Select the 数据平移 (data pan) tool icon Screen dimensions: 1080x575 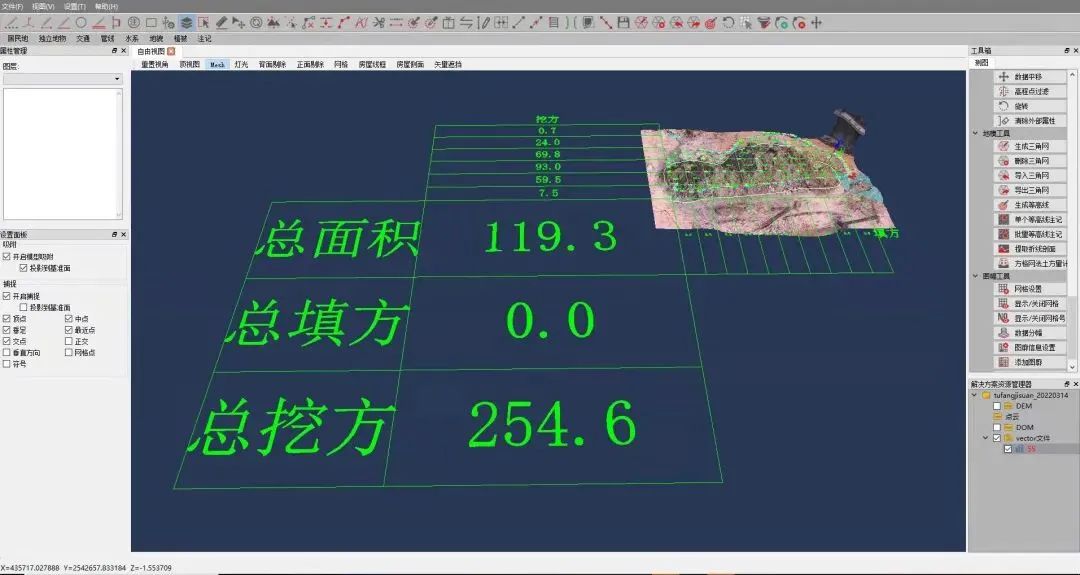click(x=1004, y=77)
